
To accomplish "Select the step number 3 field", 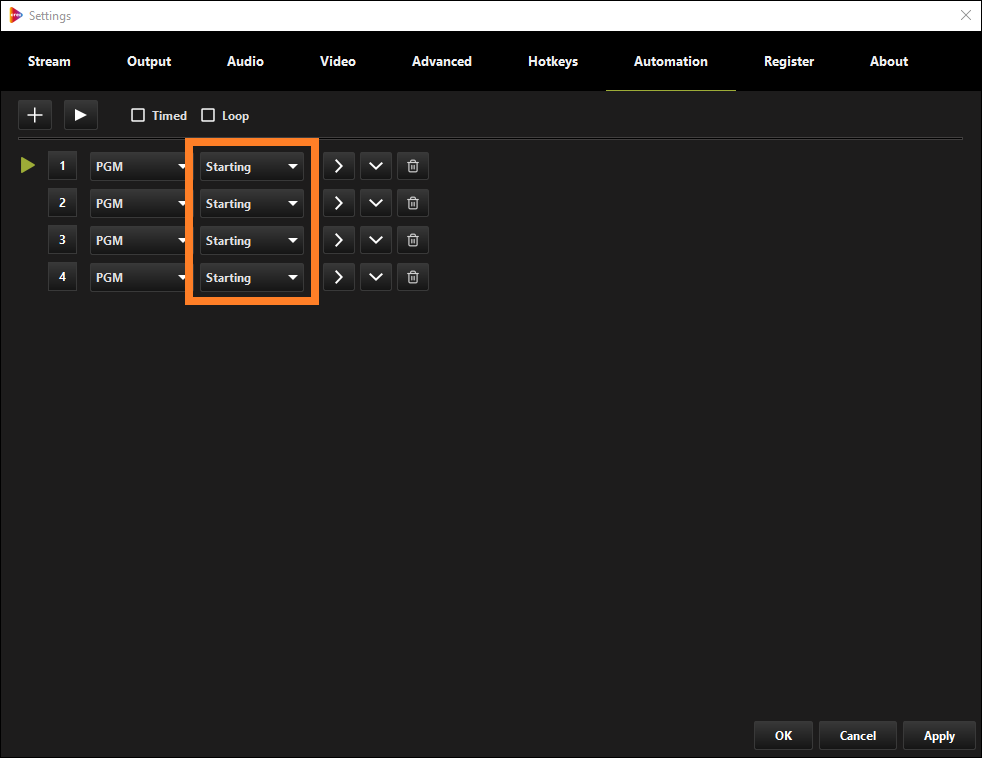I will (x=62, y=239).
